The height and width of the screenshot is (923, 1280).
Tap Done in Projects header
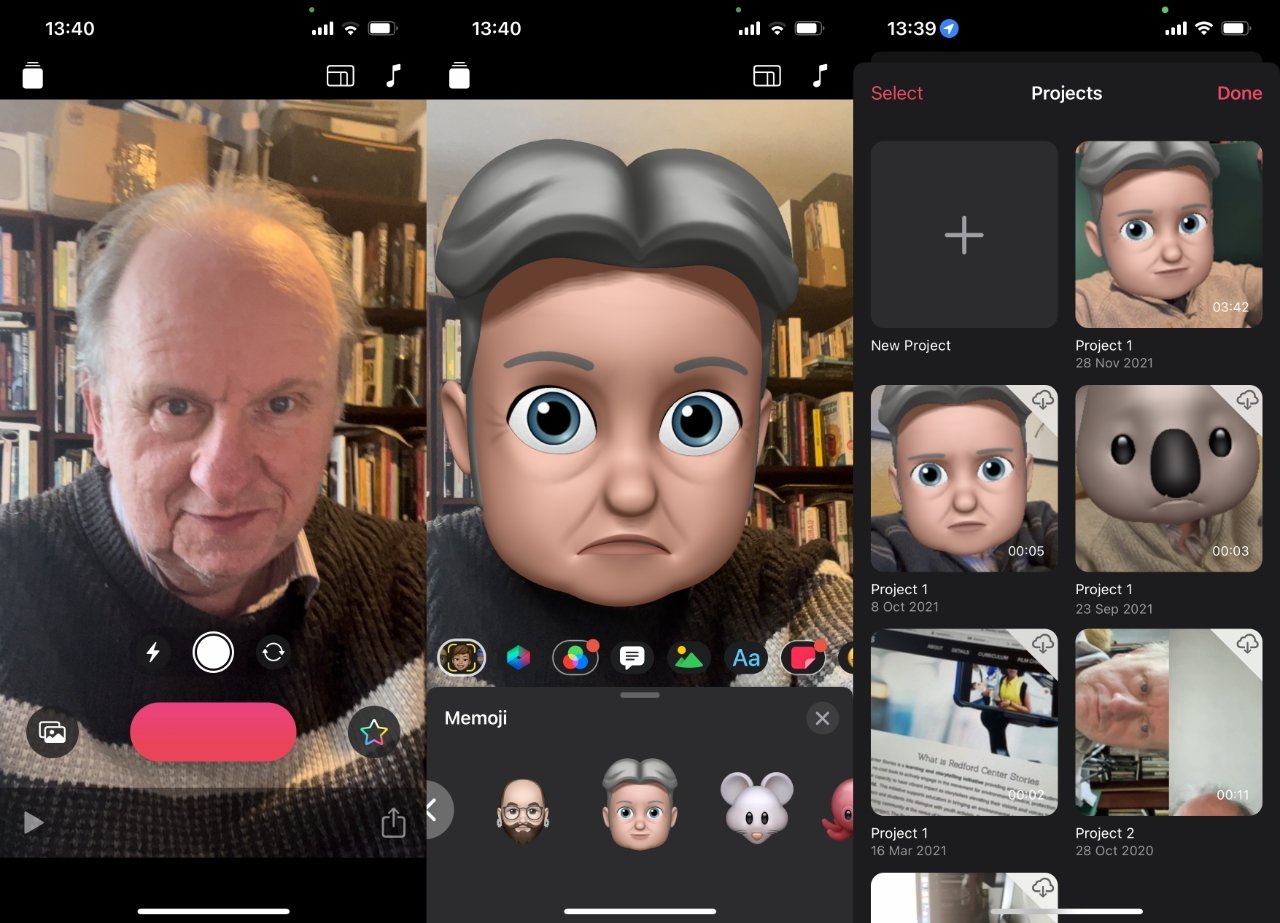pos(1239,93)
